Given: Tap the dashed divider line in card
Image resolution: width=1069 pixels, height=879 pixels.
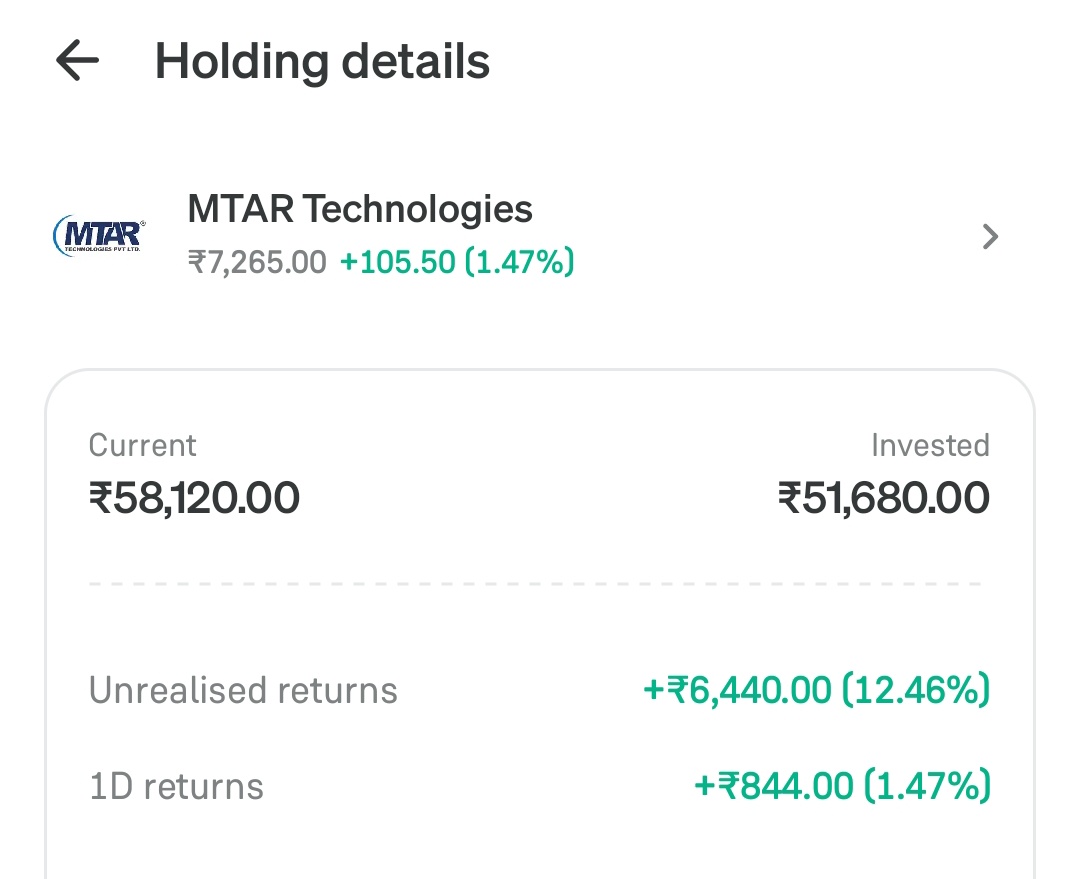Looking at the screenshot, I should tap(535, 584).
